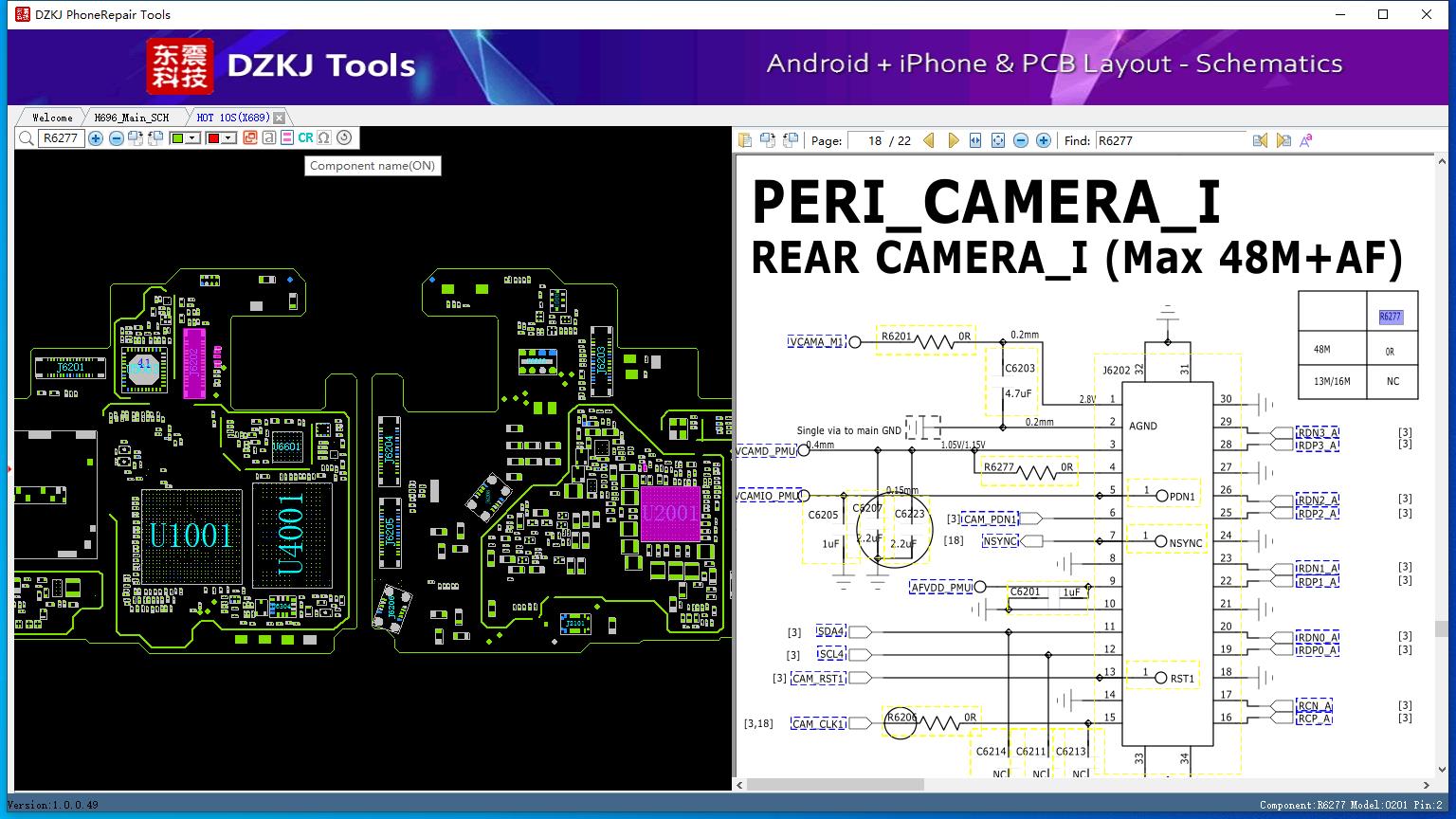
Task: Click the DZKJ Tools logo in the banner
Action: tap(282, 65)
